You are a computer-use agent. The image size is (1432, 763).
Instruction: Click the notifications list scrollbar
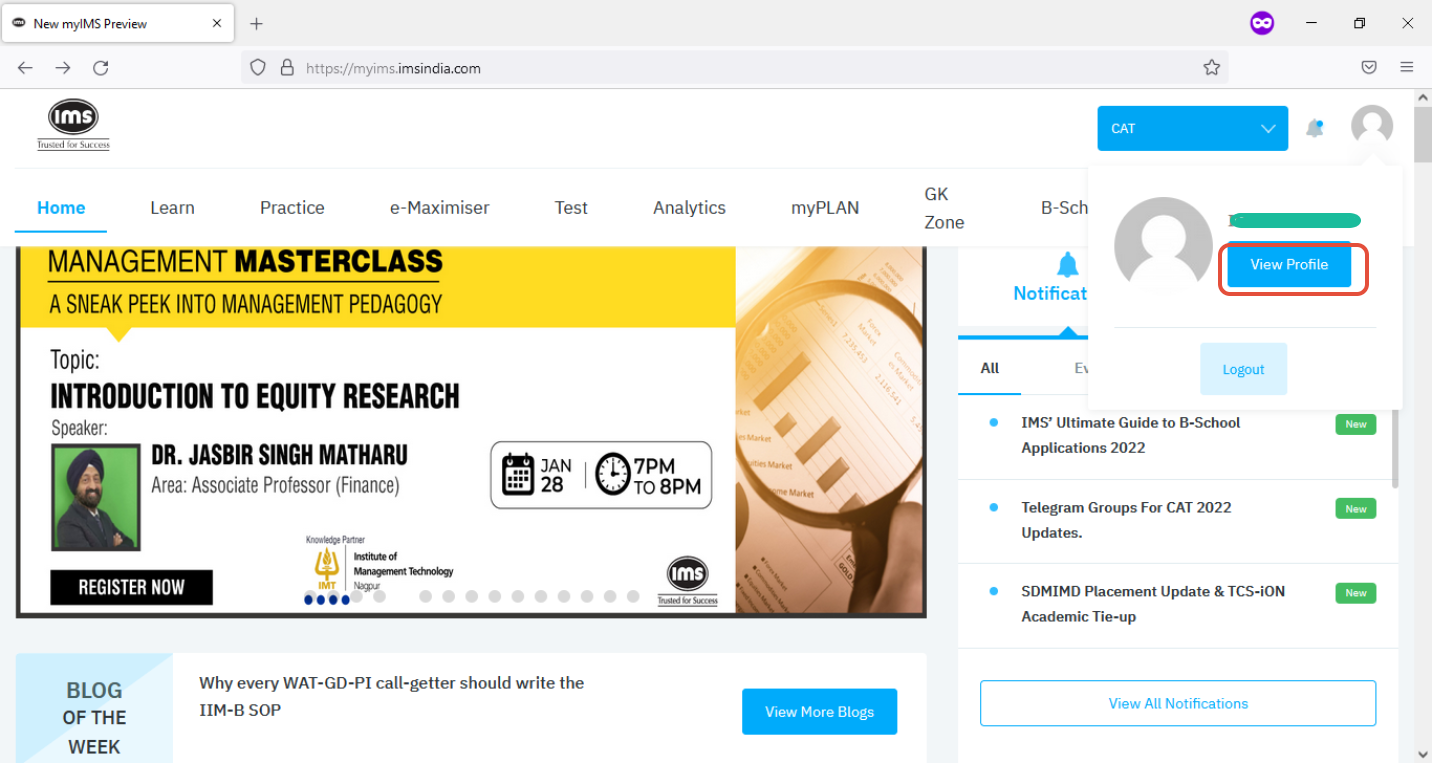click(x=1396, y=448)
